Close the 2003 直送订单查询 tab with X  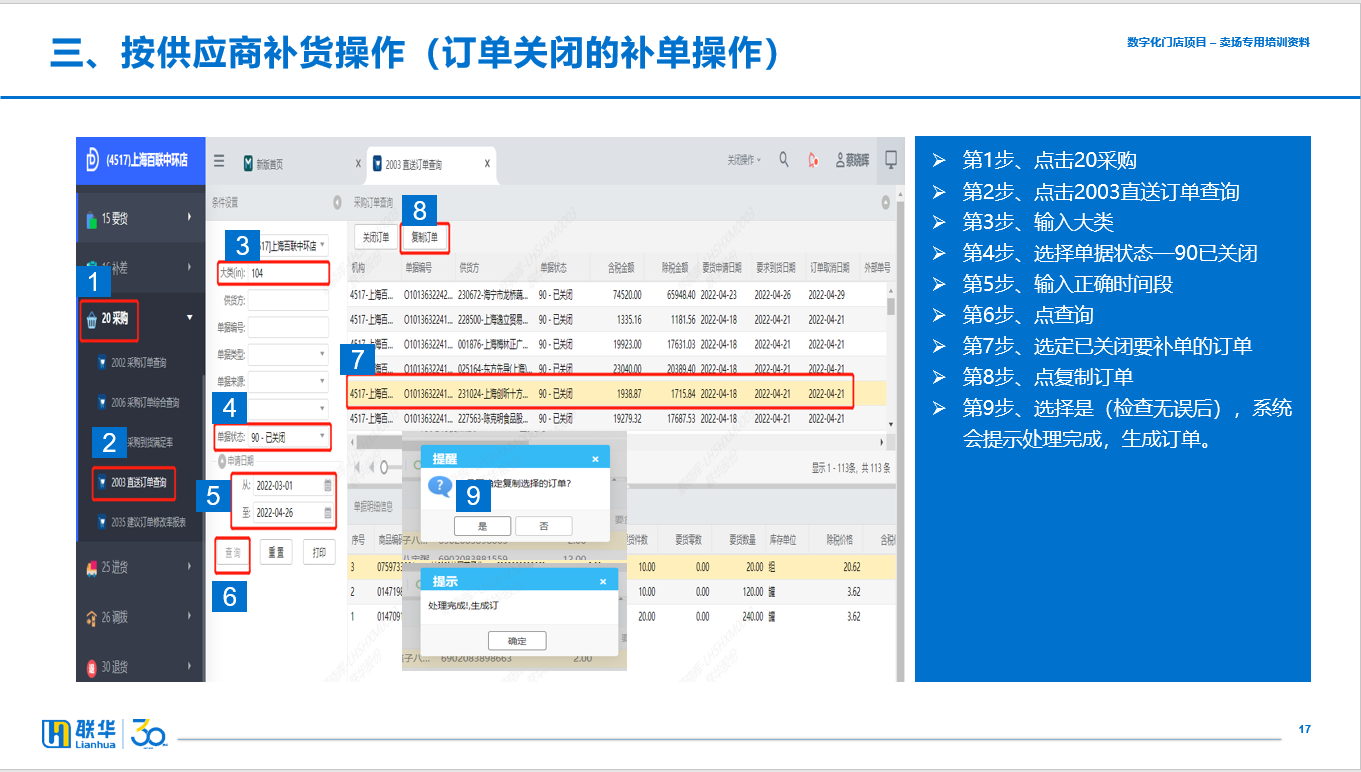pos(487,163)
